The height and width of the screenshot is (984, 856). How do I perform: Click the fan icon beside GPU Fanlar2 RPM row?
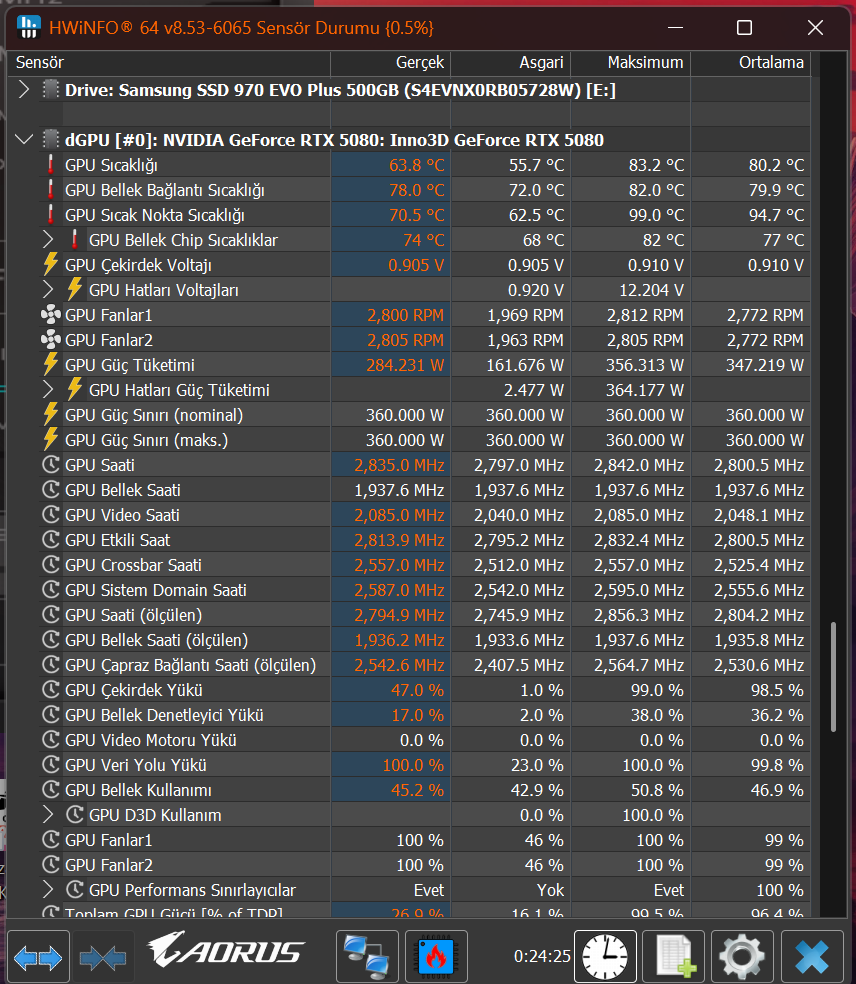coord(51,340)
